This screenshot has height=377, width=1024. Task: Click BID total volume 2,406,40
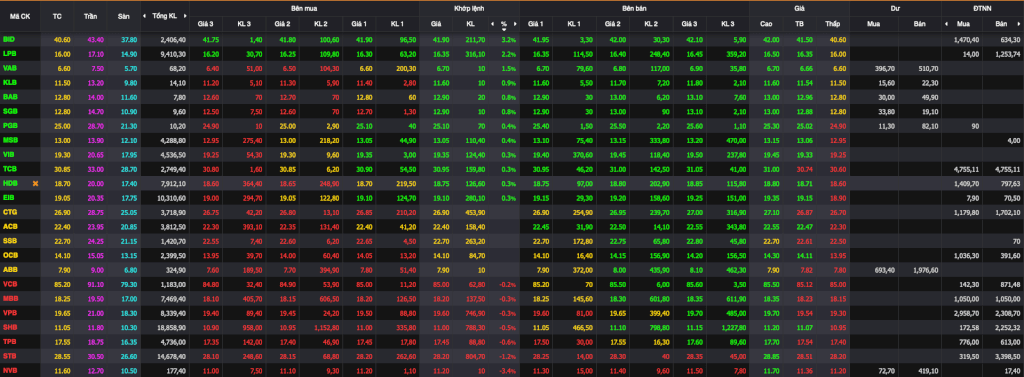coord(173,39)
